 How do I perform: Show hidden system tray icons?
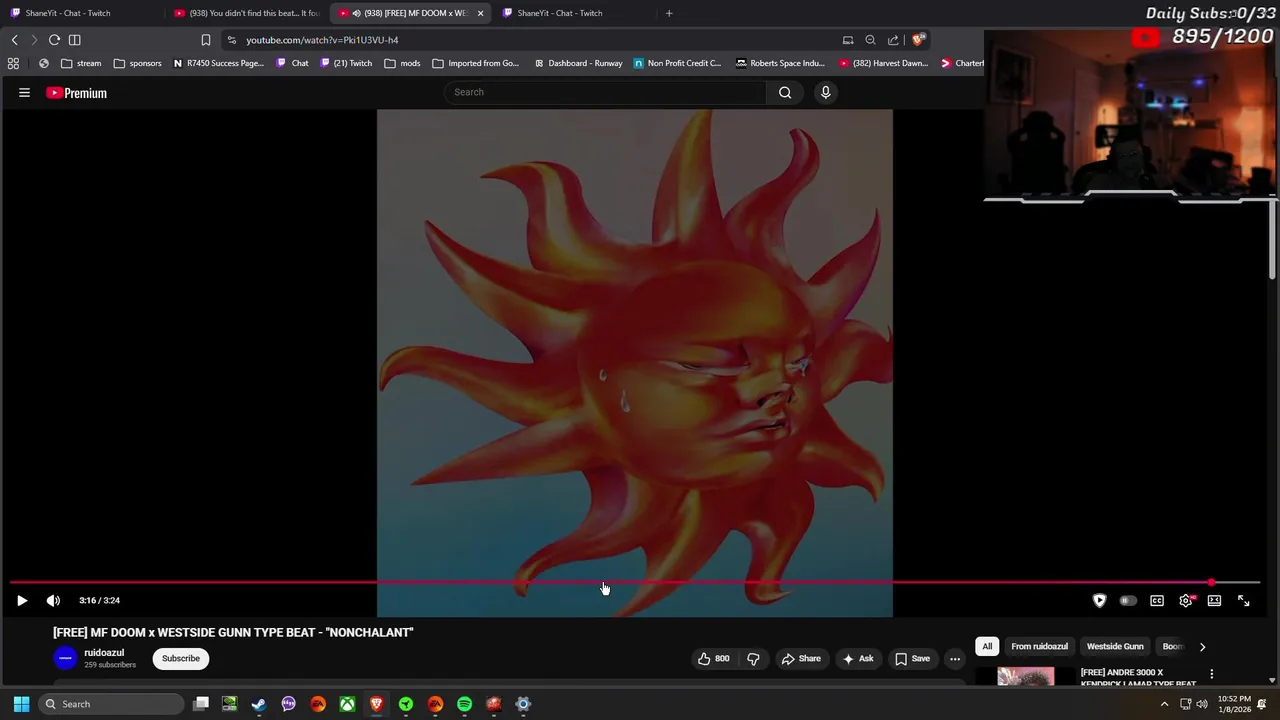[x=1164, y=704]
